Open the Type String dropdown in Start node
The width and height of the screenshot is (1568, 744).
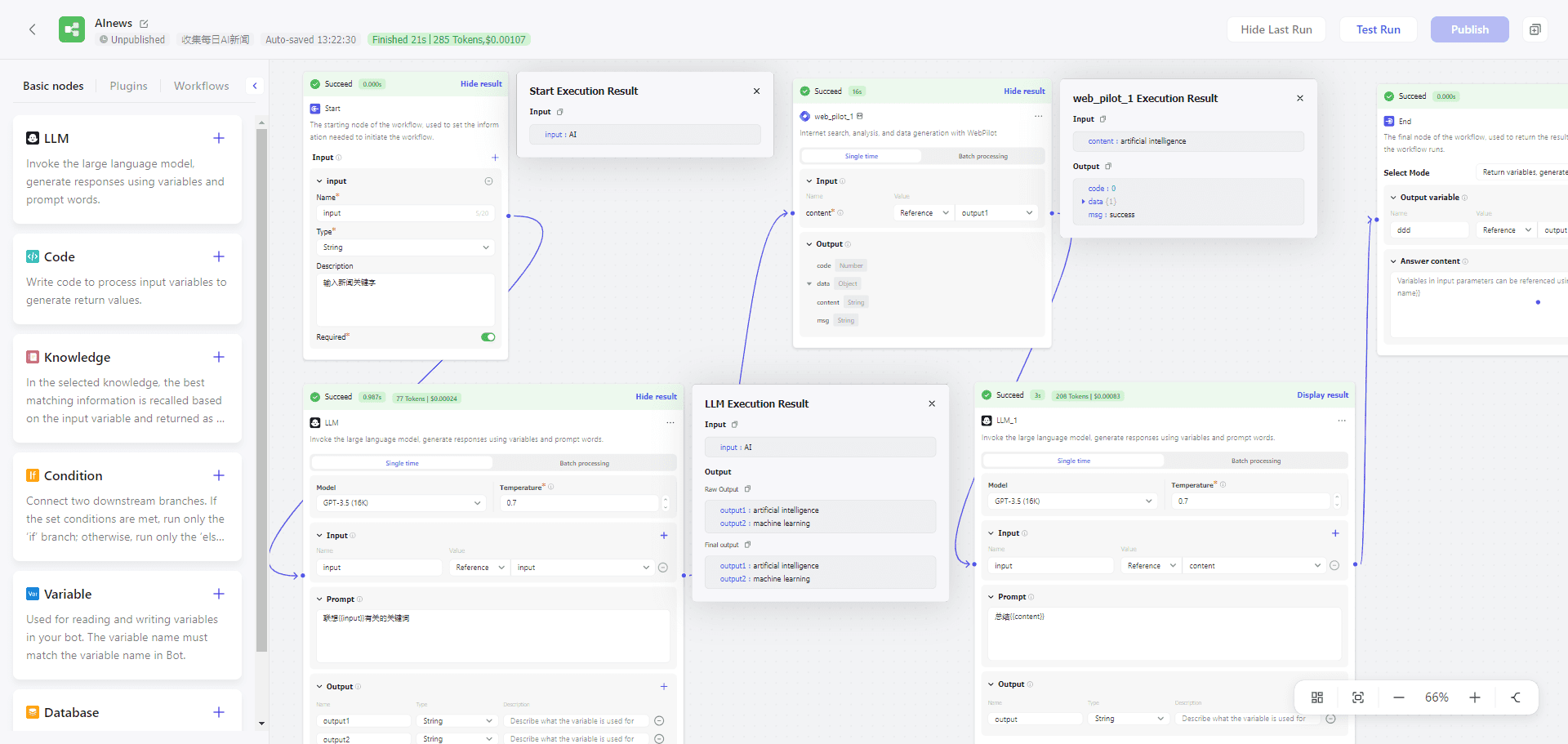[x=405, y=247]
